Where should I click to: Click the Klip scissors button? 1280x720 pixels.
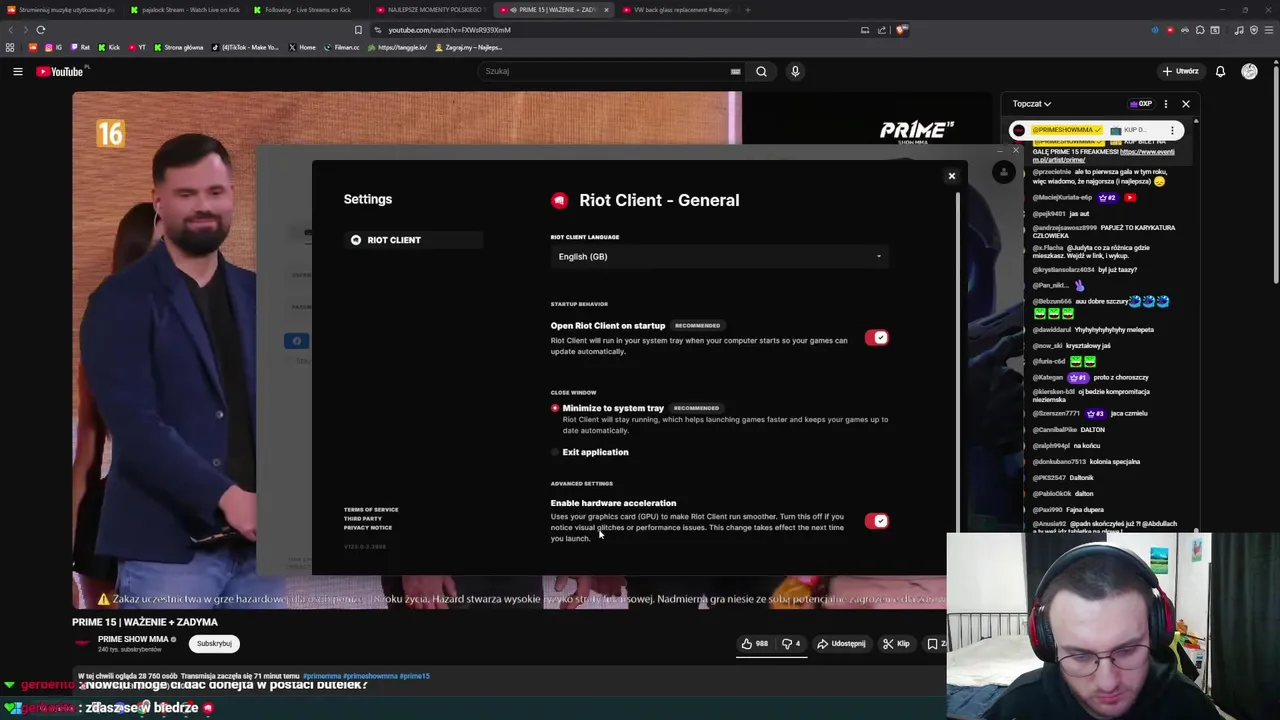point(896,644)
